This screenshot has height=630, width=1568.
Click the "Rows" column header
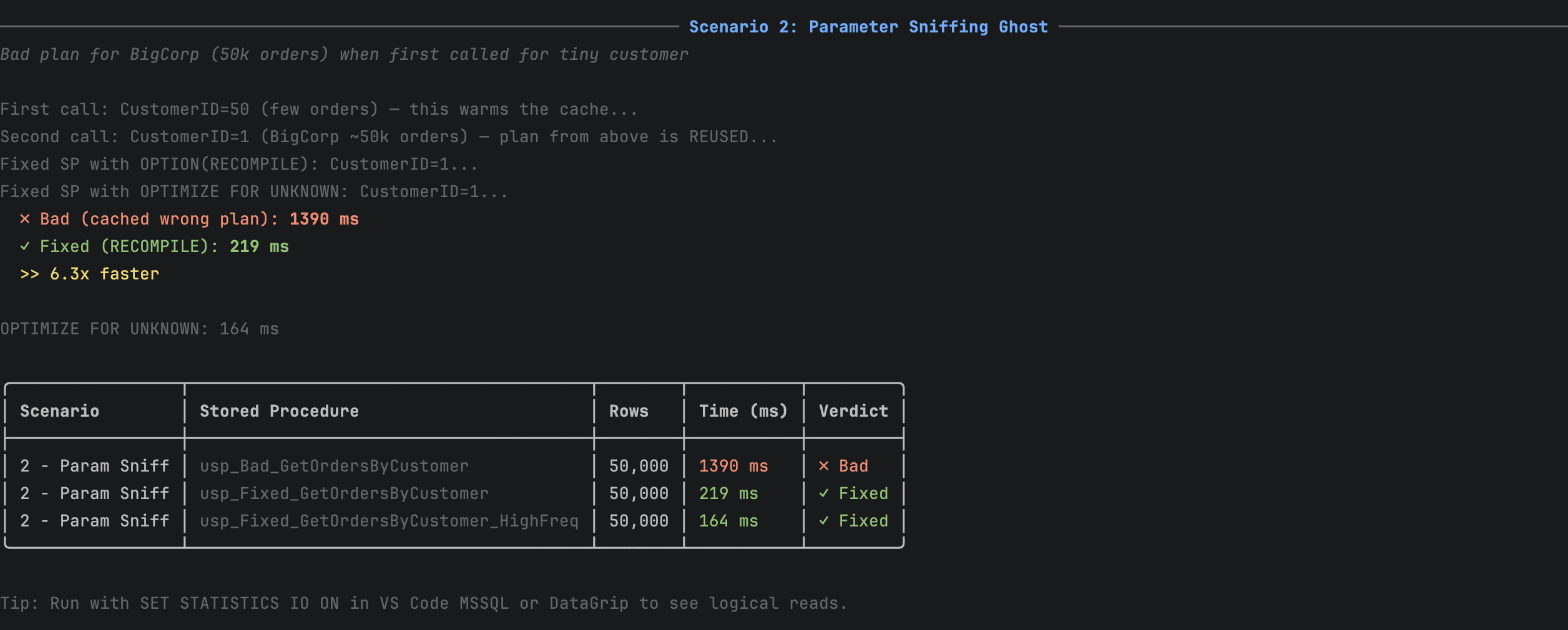click(x=629, y=410)
